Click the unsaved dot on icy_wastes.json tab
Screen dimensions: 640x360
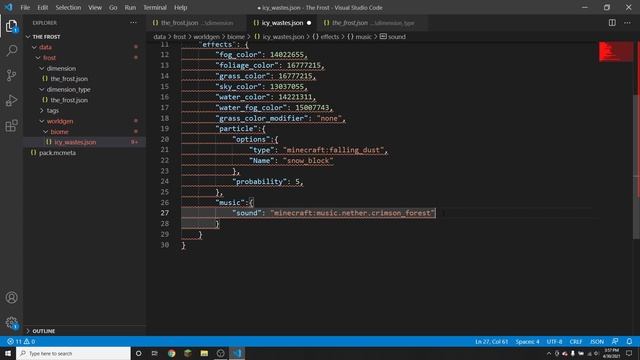[x=309, y=23]
